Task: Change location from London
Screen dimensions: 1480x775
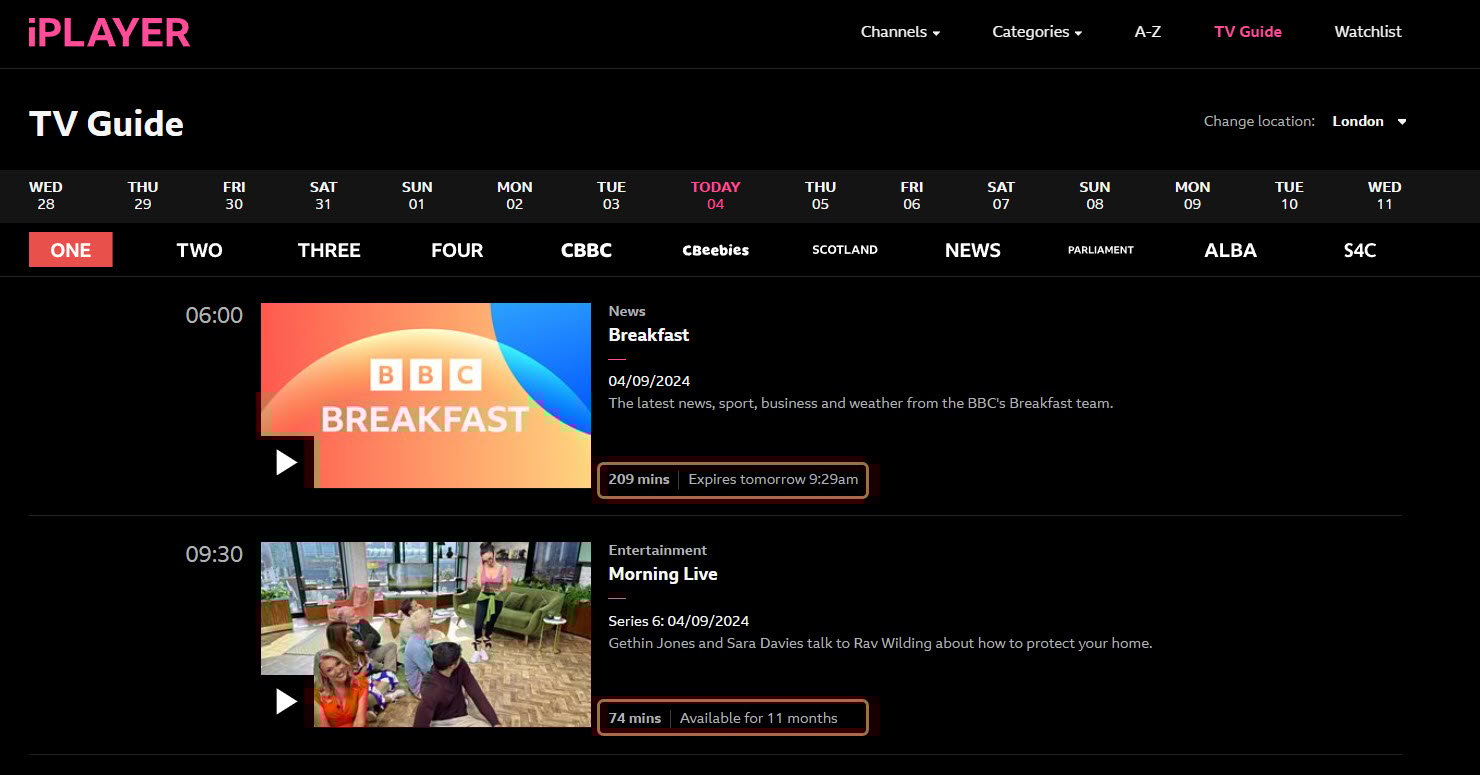Action: [x=1368, y=121]
